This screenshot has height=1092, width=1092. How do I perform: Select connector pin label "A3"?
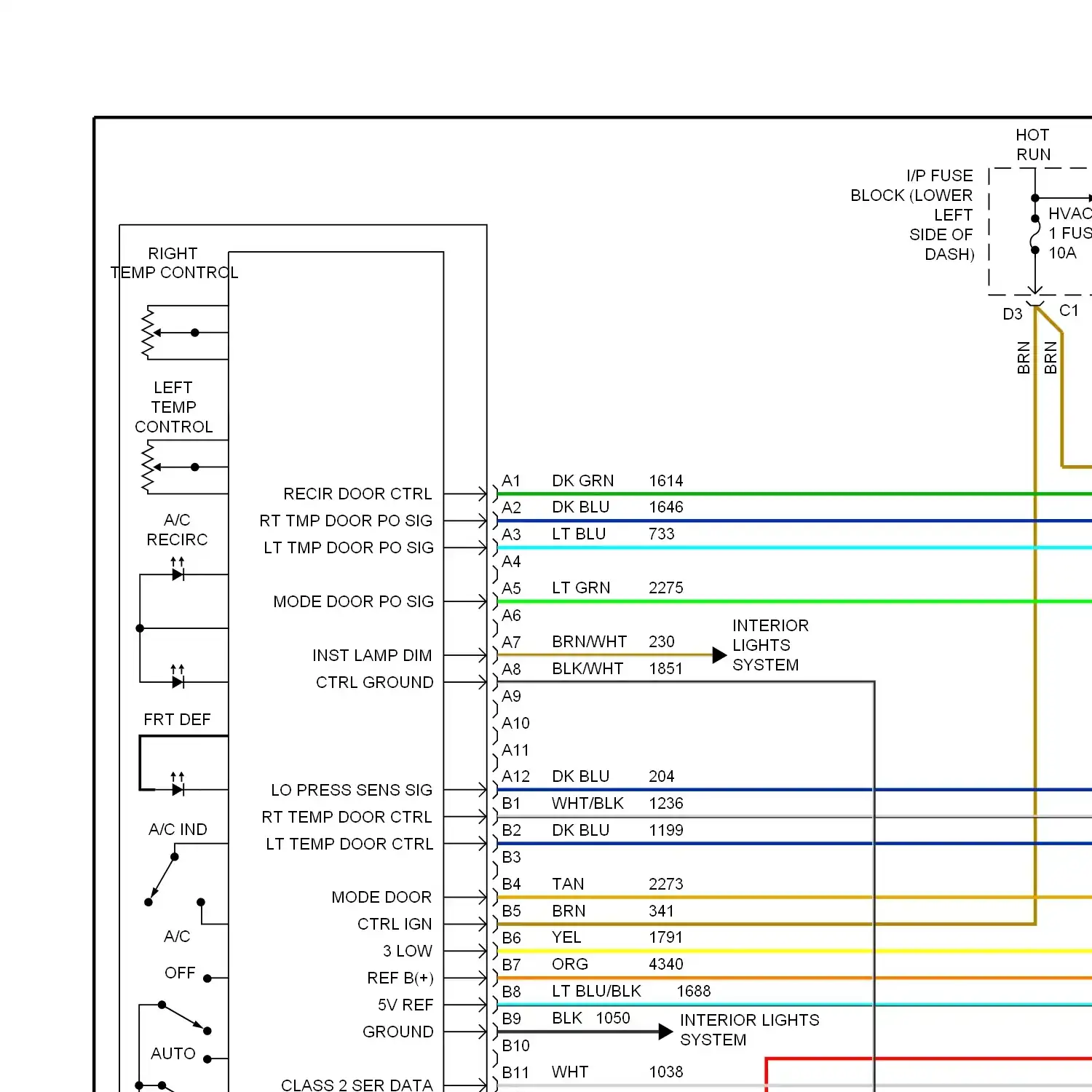pyautogui.click(x=511, y=534)
